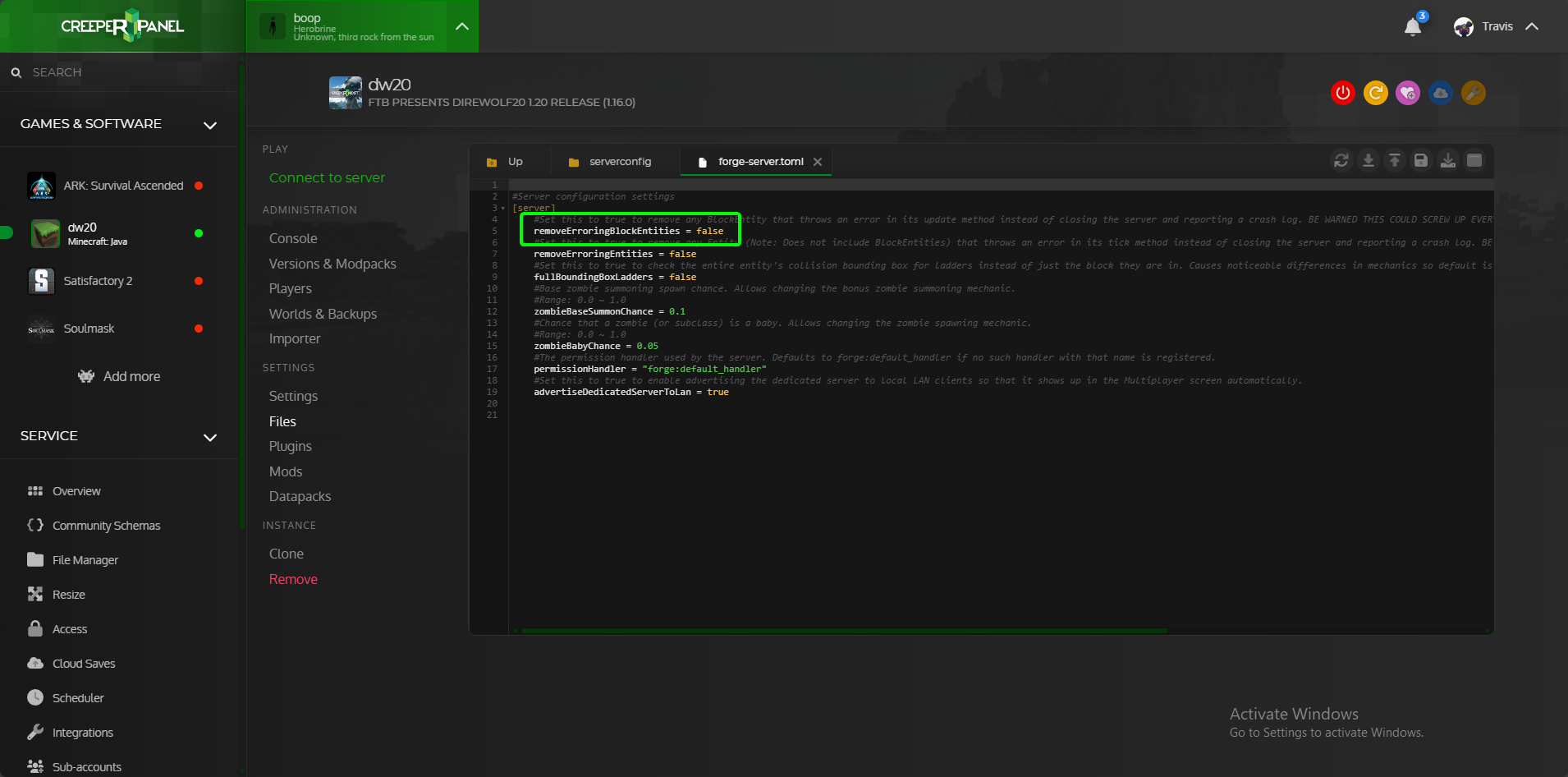
Task: Open Worlds & Backups
Action: [x=323, y=314]
